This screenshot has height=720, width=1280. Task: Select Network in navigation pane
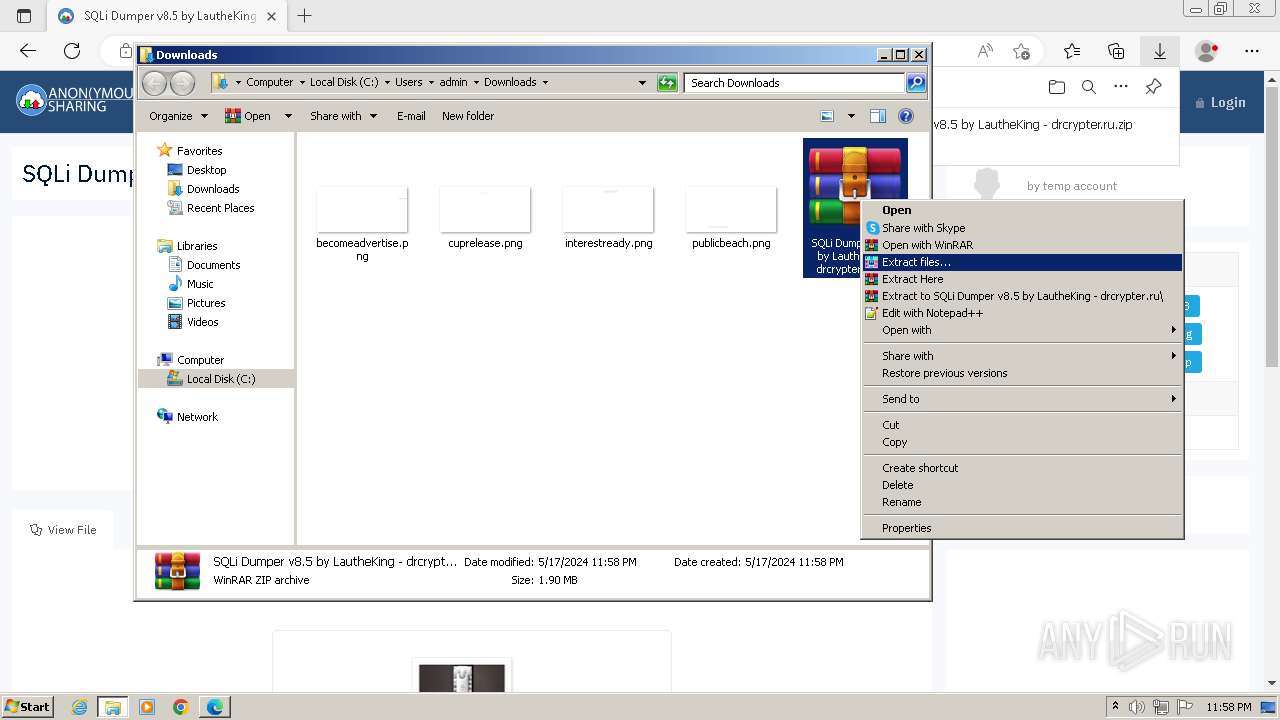click(197, 417)
